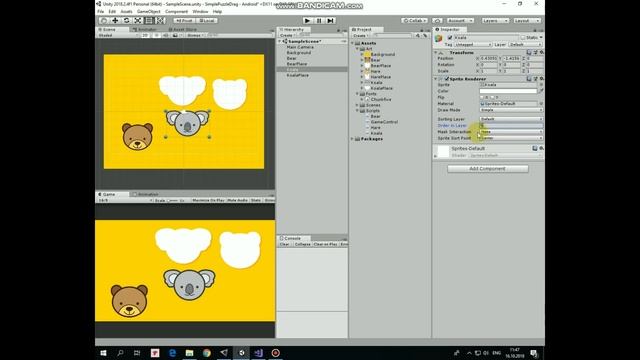The image size is (640, 360).
Task: Collapse the Transform component
Action: (x=436, y=53)
